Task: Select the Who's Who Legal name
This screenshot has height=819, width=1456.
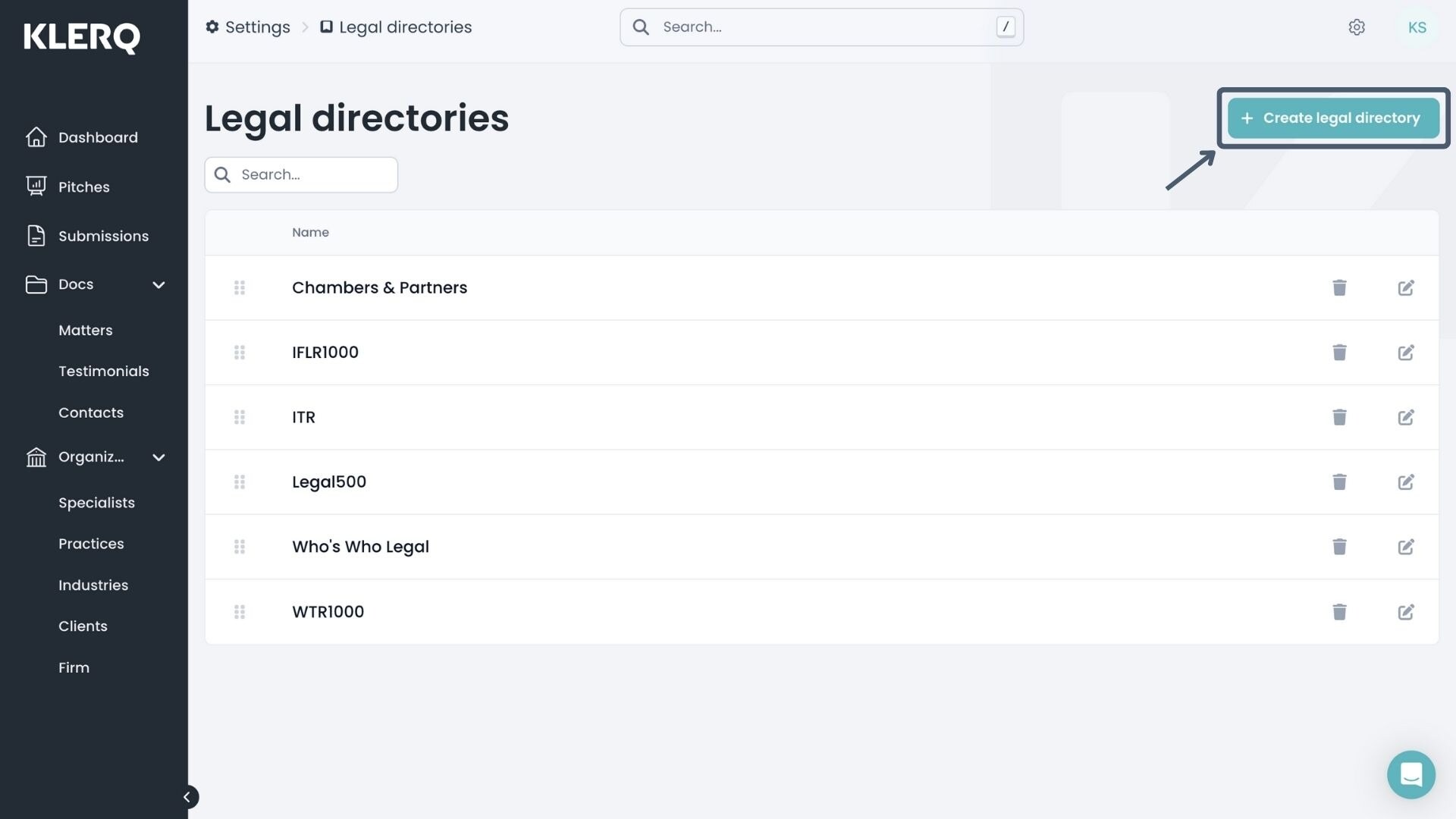Action: point(360,547)
